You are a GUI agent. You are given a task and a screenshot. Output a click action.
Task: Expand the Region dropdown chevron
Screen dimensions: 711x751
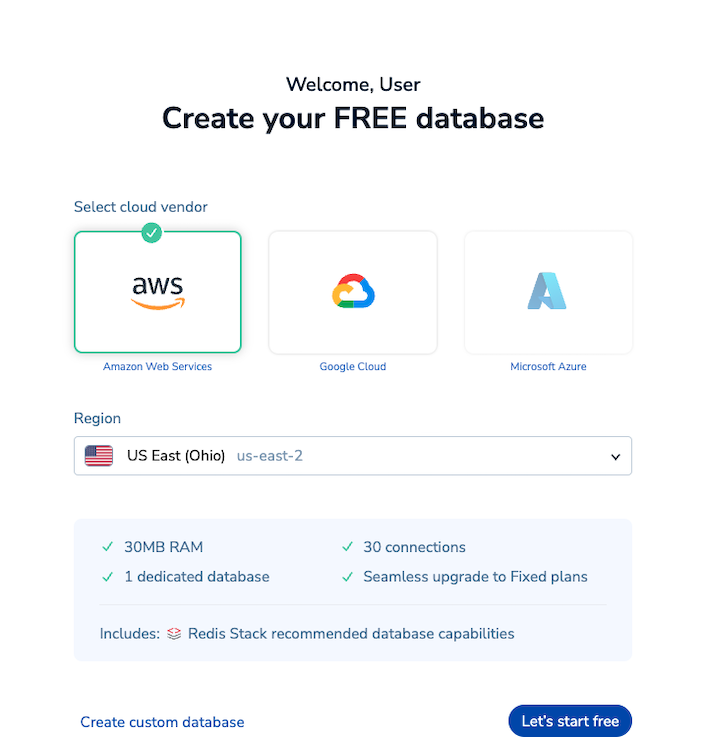point(616,457)
